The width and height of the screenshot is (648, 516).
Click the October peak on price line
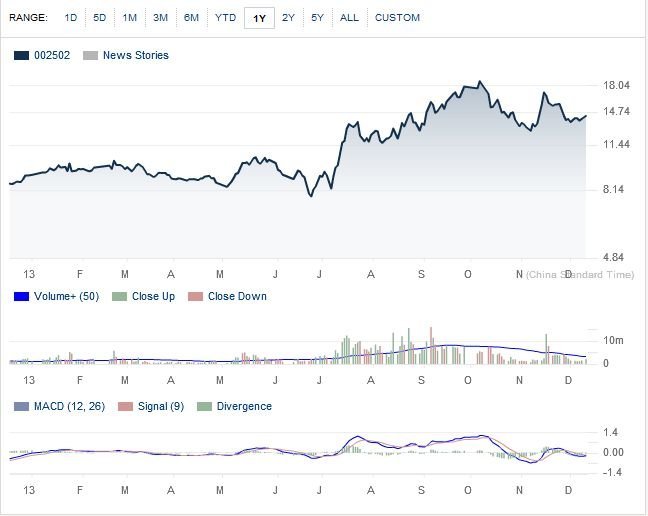481,81
